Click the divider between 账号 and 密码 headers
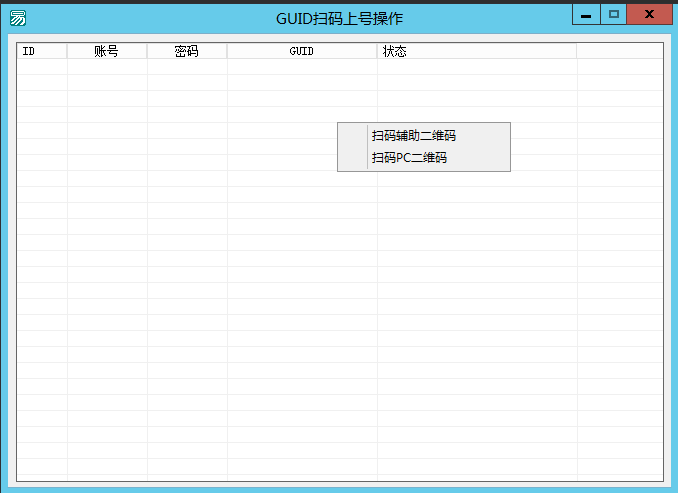This screenshot has height=493, width=678. [x=147, y=51]
